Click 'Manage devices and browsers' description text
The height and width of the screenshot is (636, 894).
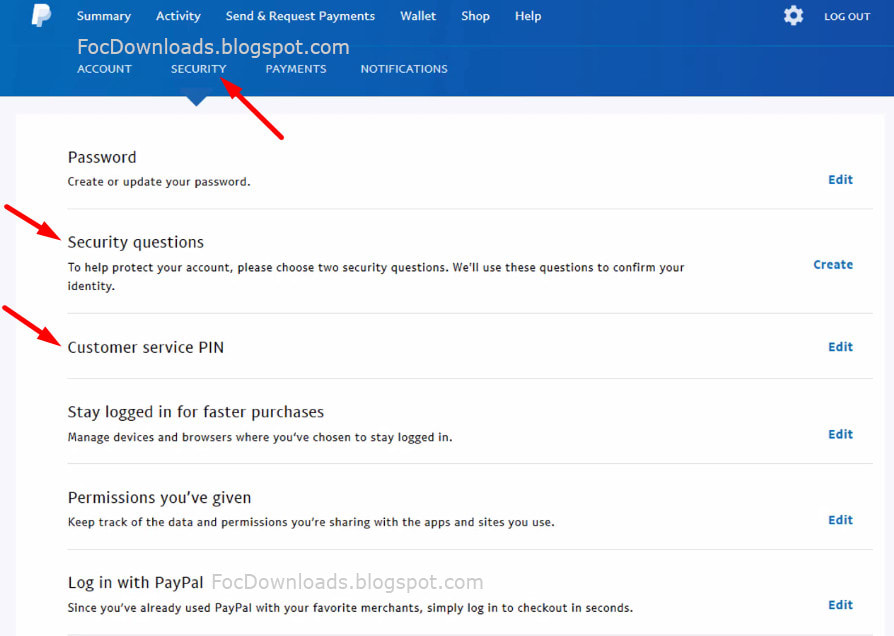(260, 437)
